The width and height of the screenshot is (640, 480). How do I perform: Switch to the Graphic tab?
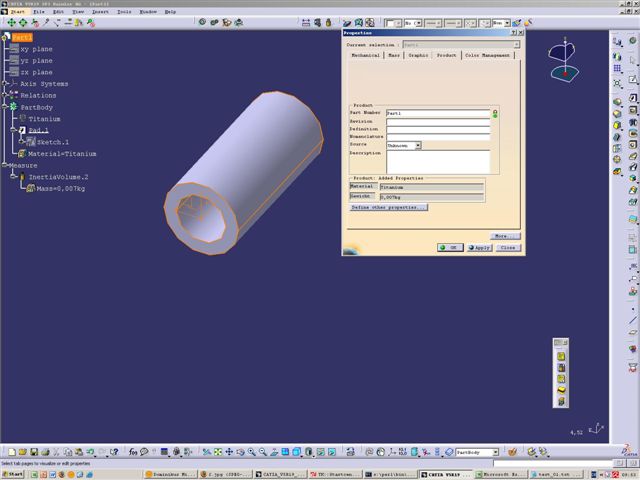click(x=418, y=55)
